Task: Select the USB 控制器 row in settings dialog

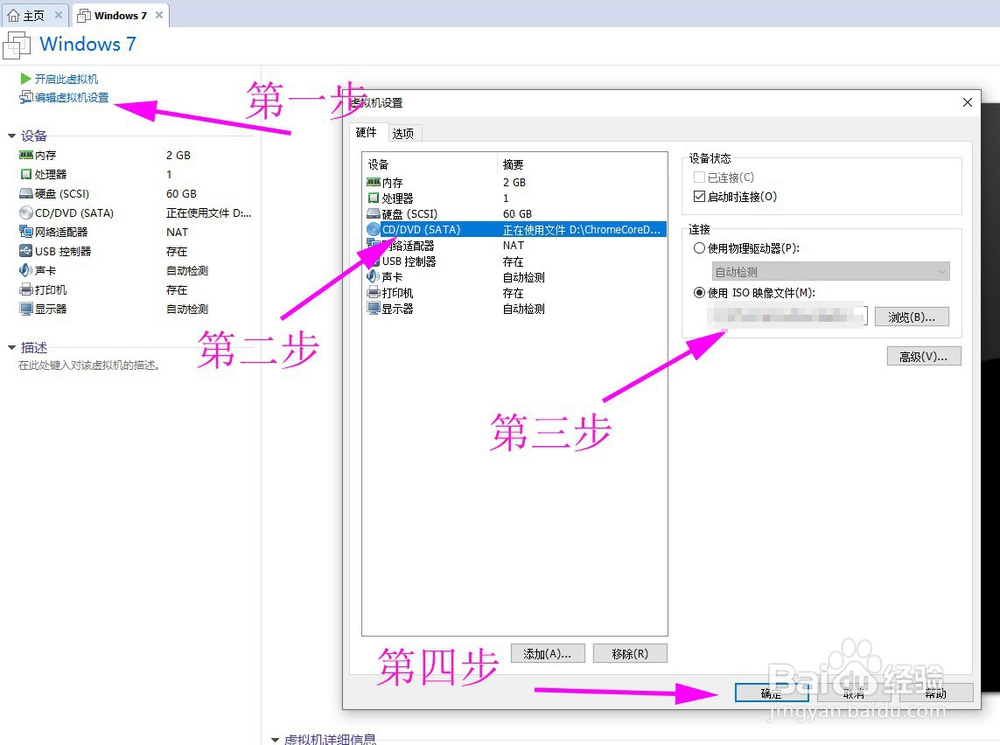Action: [515, 262]
